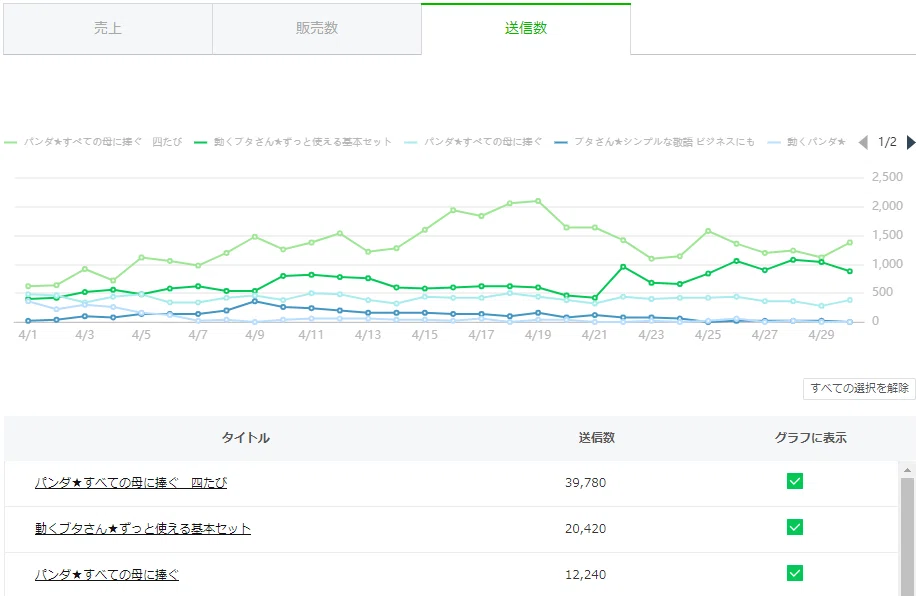Toggle legend item 動くパンダ★
Image resolution: width=919 pixels, height=596 pixels.
tap(806, 142)
